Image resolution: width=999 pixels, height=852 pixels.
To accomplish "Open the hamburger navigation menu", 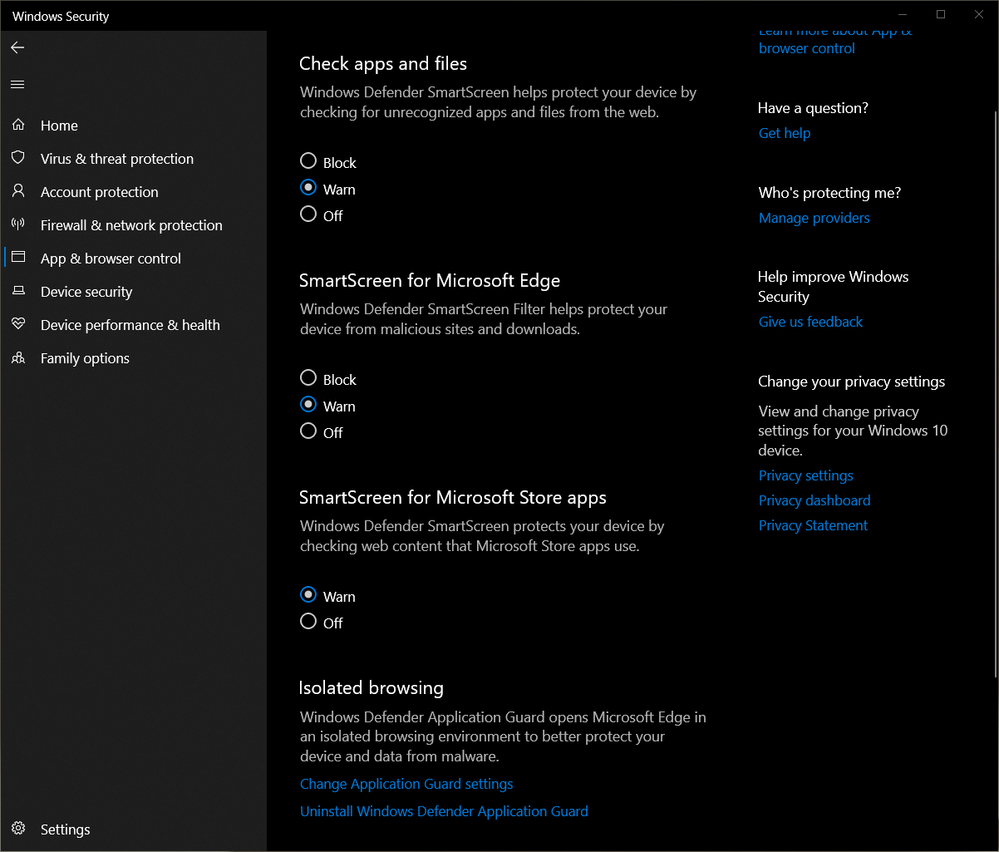I will point(18,84).
